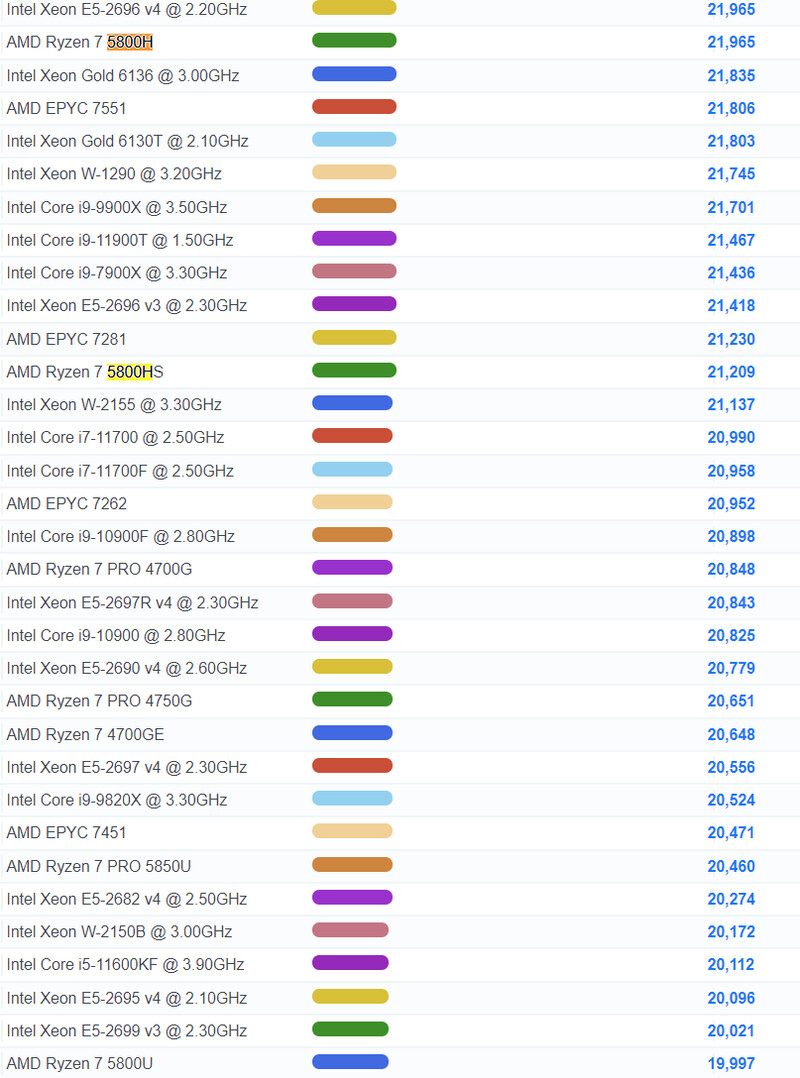Click score 20,848

click(731, 569)
